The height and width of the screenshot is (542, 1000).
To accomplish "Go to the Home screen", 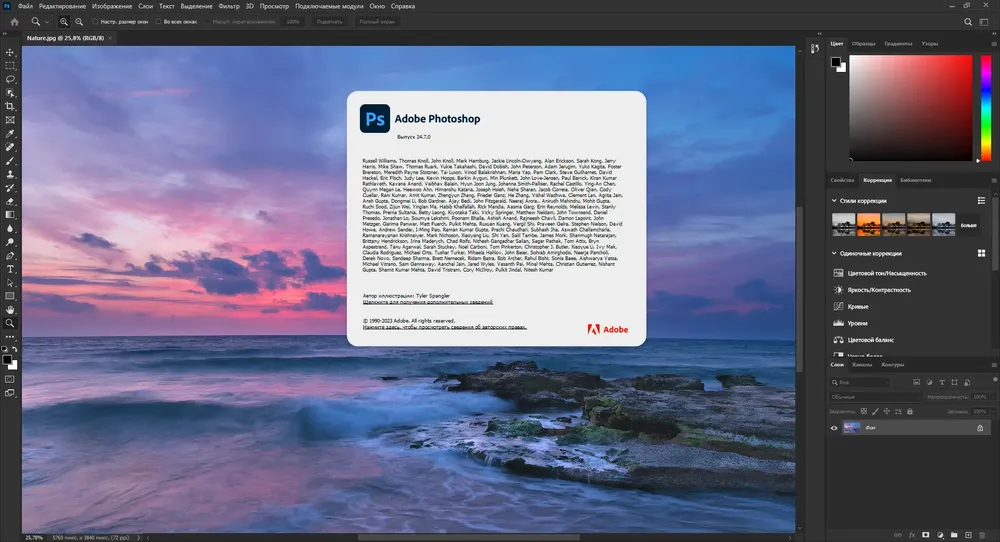I will pos(15,22).
